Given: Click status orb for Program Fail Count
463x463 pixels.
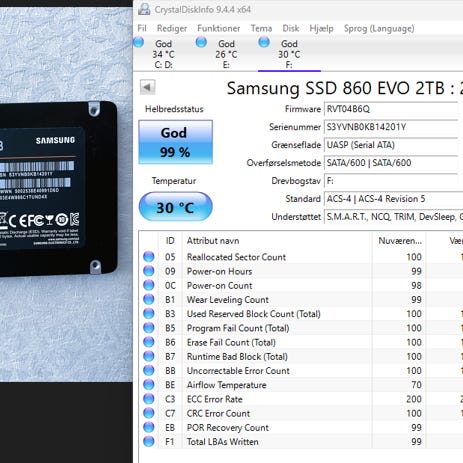Looking at the screenshot, I should click(149, 328).
